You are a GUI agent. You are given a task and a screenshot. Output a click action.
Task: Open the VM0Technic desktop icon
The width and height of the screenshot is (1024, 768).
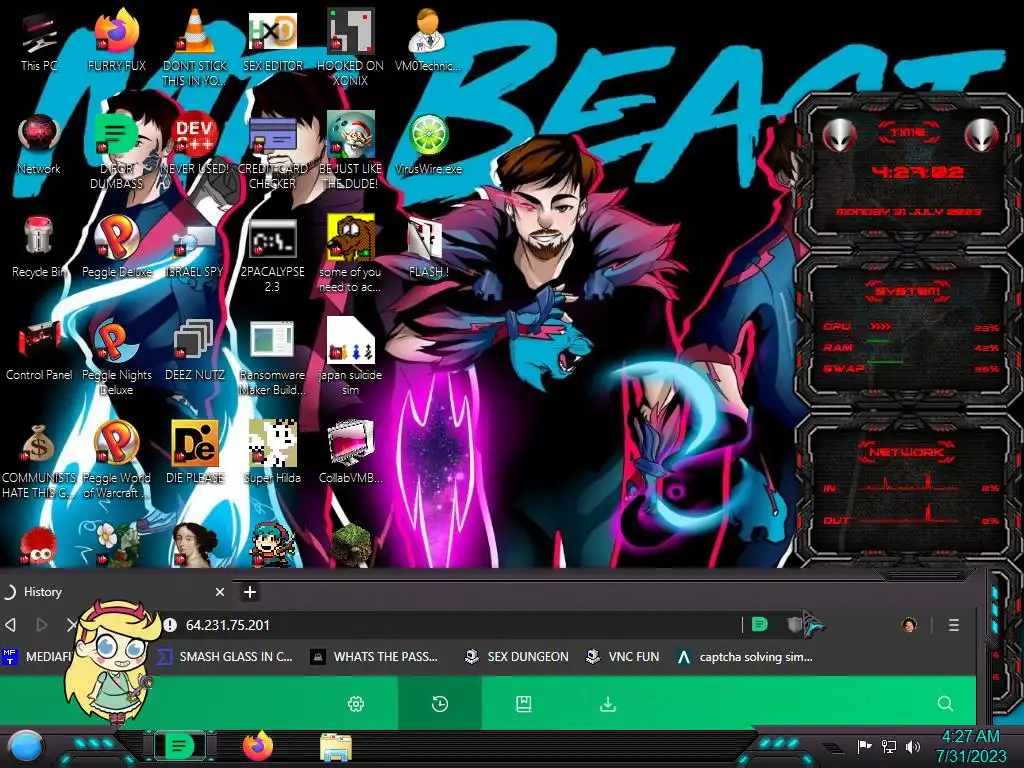(x=428, y=40)
